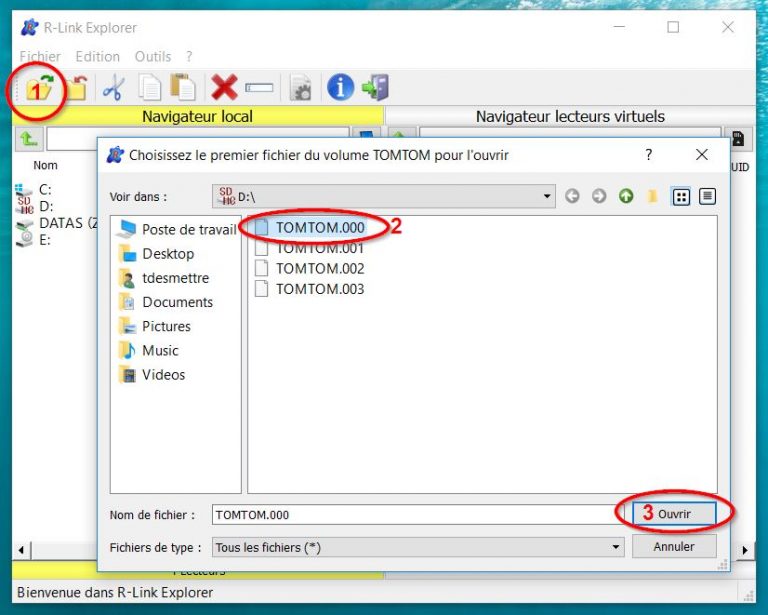This screenshot has height=615, width=768.
Task: Switch file dialog to detail view
Action: [707, 197]
